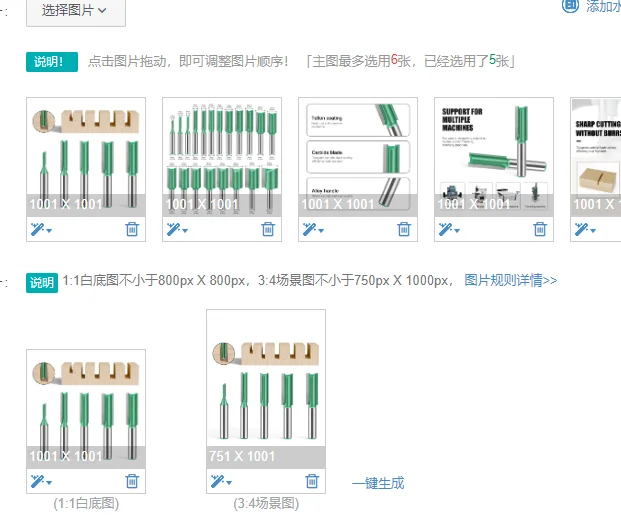Image resolution: width=621 pixels, height=521 pixels.
Task: Expand edit options arrow under the Sharp Cutting image
Action: point(593,230)
